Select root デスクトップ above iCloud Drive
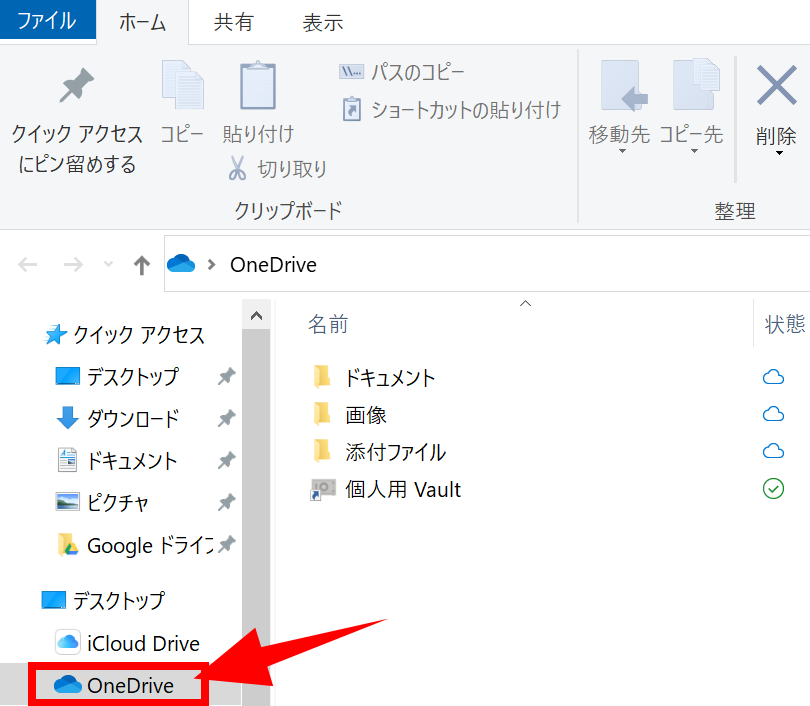810x706 pixels. coord(119,601)
